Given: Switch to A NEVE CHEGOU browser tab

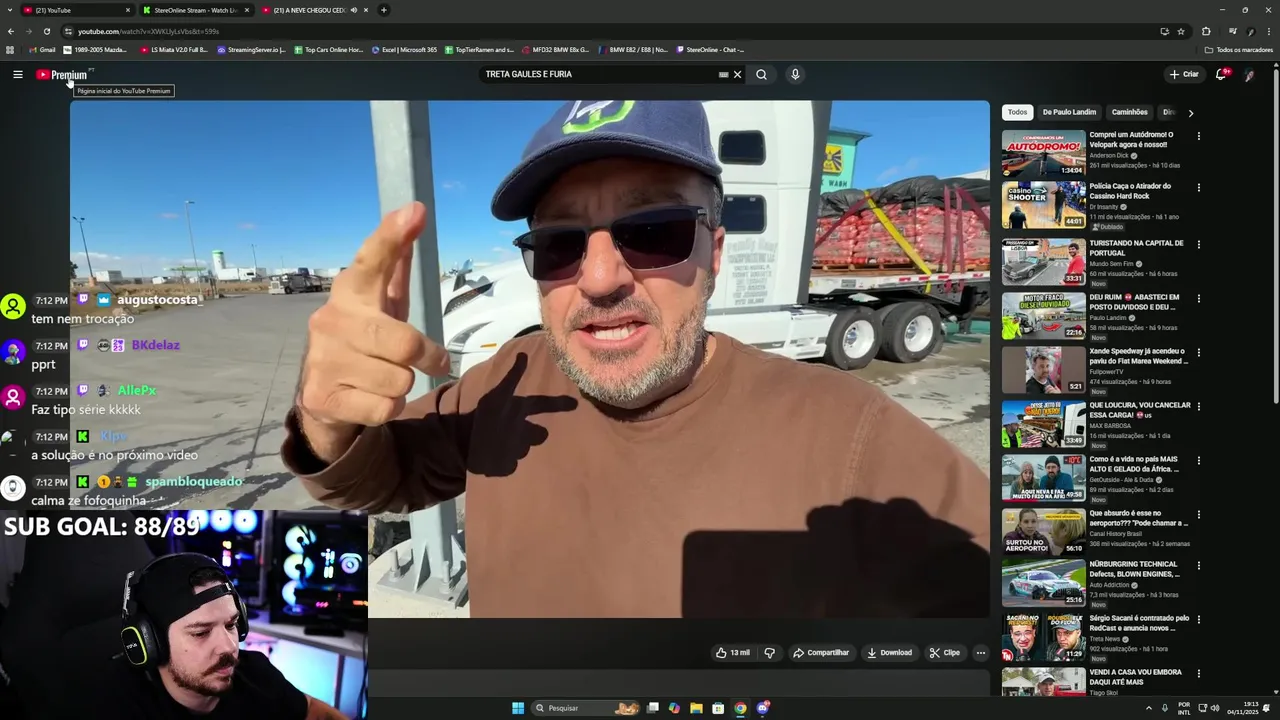Looking at the screenshot, I should [310, 10].
